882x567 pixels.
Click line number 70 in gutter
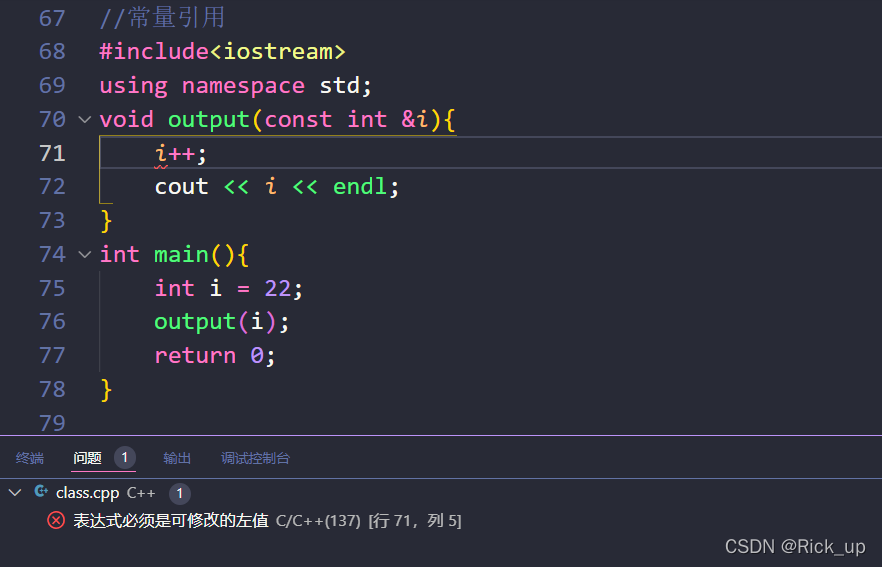point(52,119)
